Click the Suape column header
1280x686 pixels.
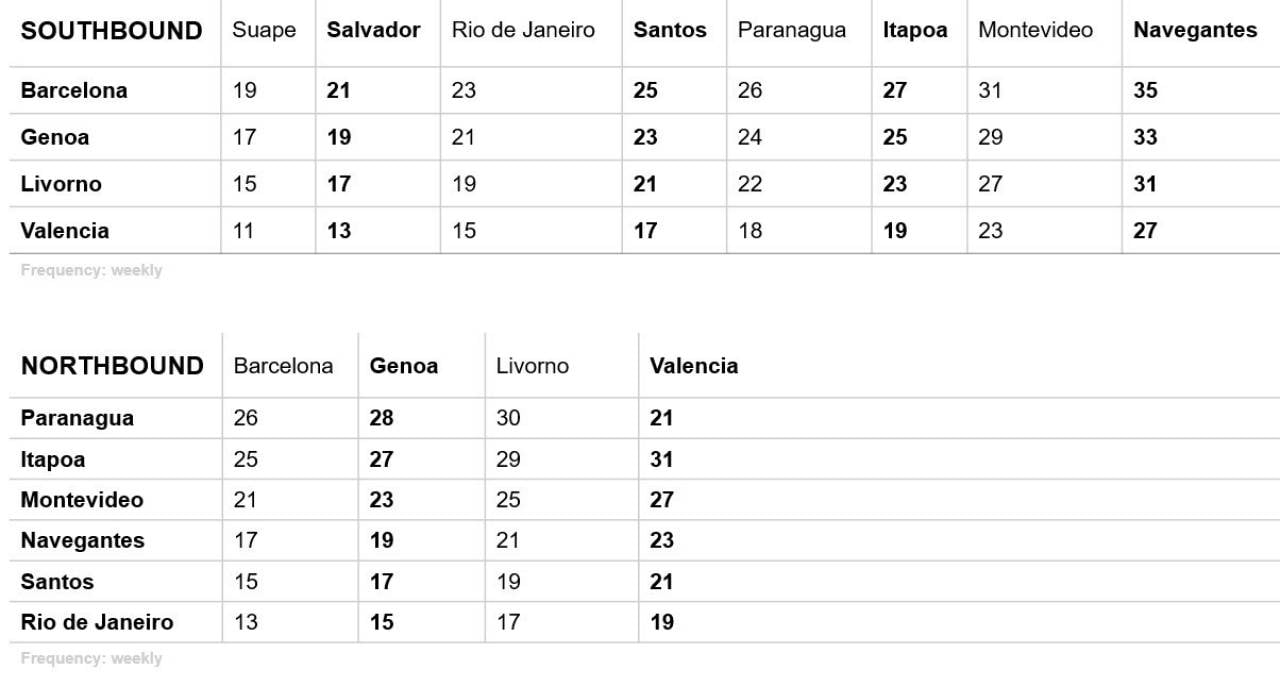coord(264,30)
